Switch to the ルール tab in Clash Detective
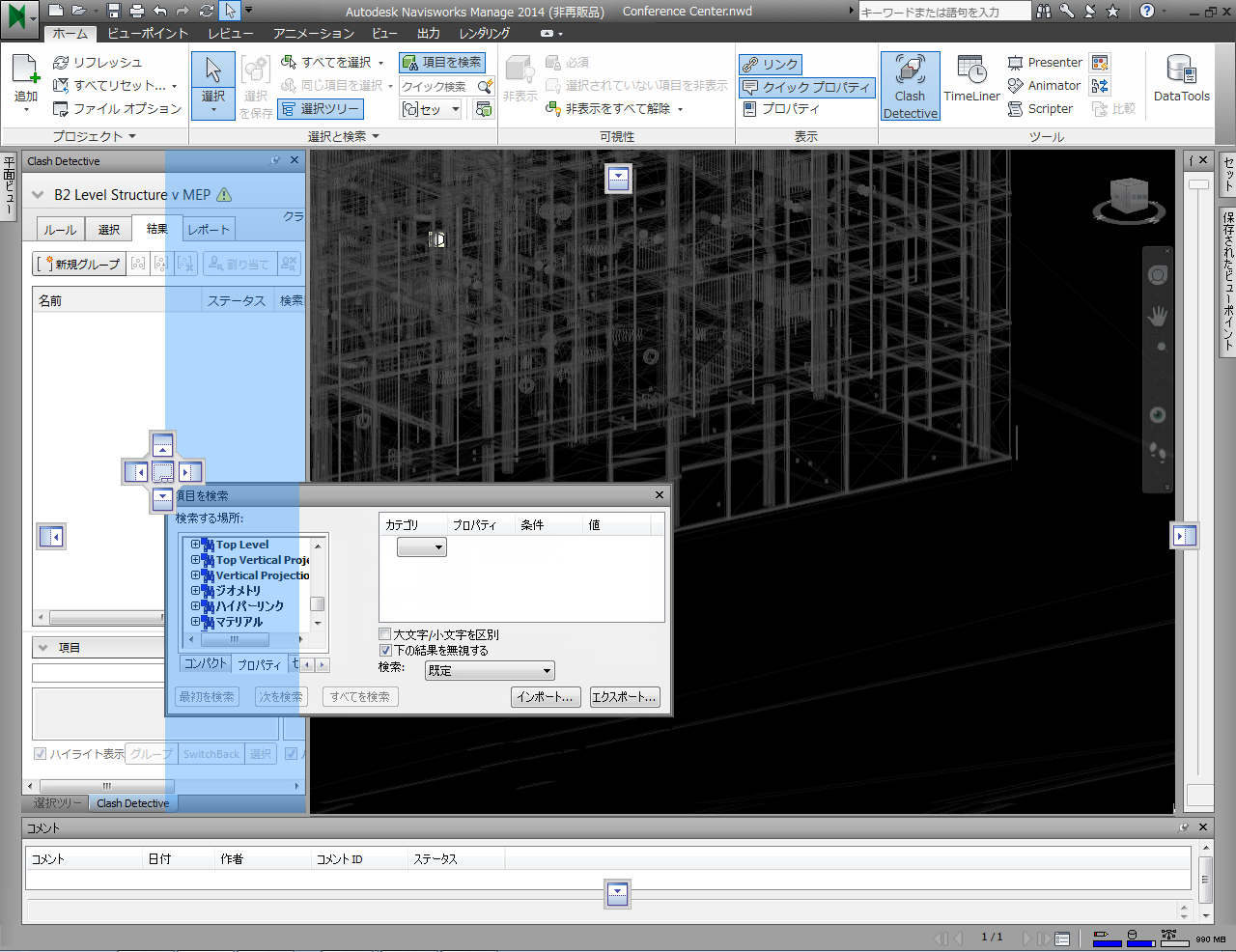This screenshot has width=1236, height=952. [x=60, y=230]
